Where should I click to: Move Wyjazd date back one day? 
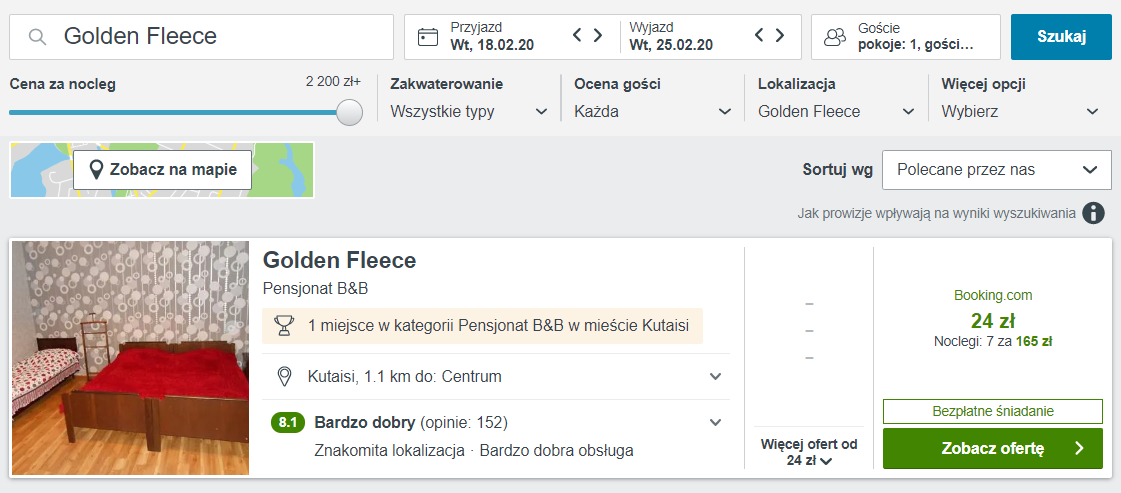760,35
